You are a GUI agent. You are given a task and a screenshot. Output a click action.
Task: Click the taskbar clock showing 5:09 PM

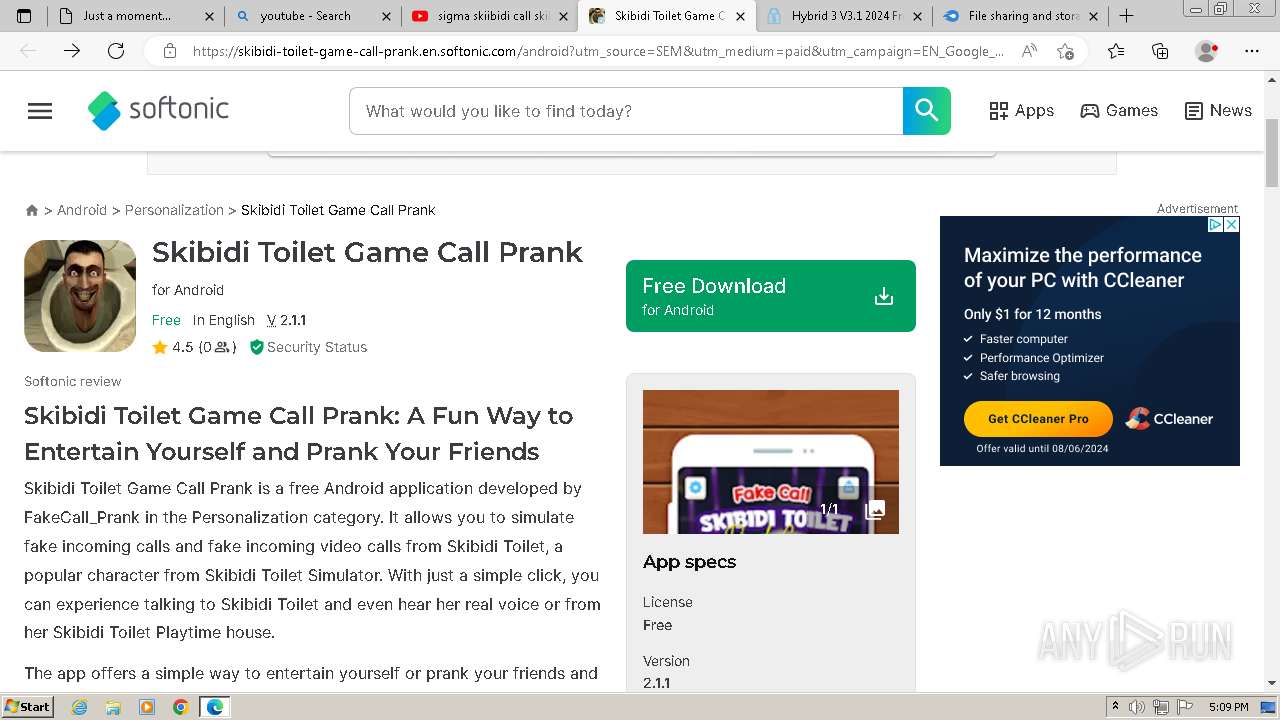pos(1228,707)
